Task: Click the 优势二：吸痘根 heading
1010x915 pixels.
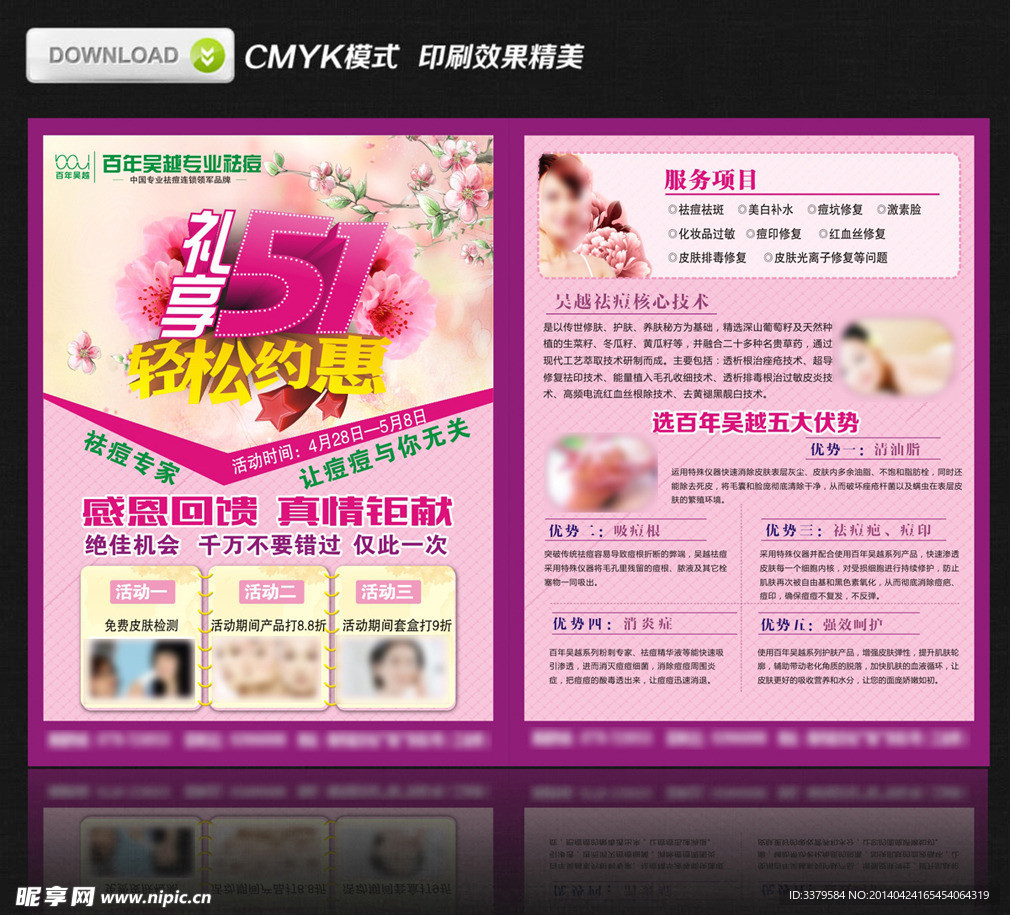Action: (604, 531)
